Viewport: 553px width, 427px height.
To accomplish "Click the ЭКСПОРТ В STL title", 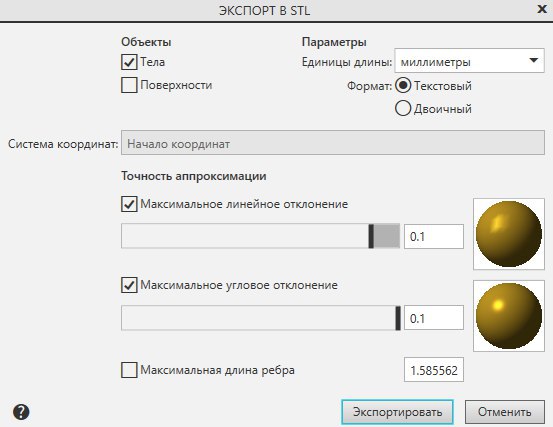I will [265, 11].
